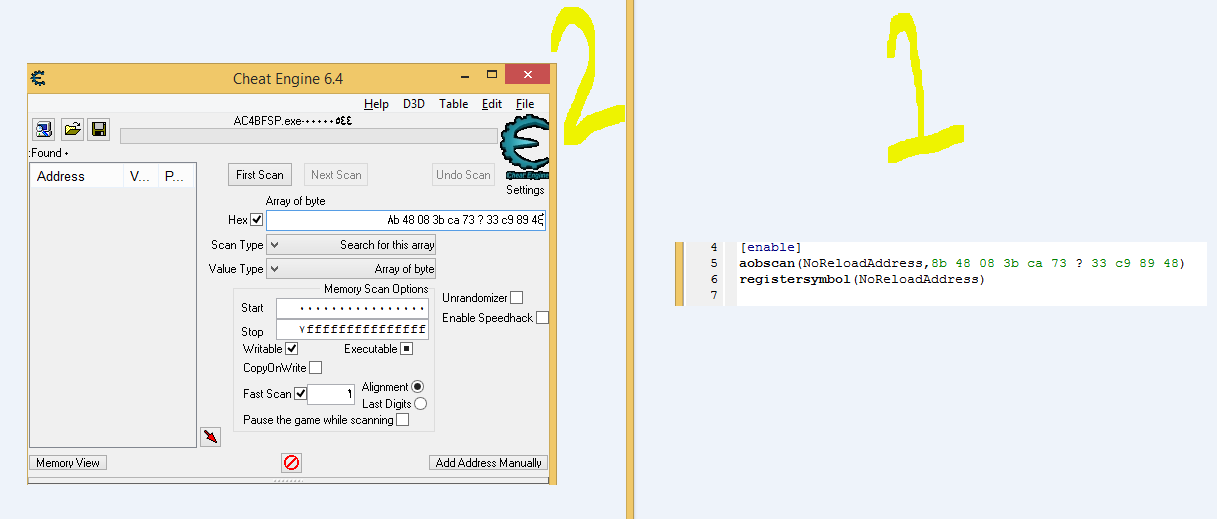Click the red no-entry clear list icon
1217x519 pixels.
pos(291,462)
